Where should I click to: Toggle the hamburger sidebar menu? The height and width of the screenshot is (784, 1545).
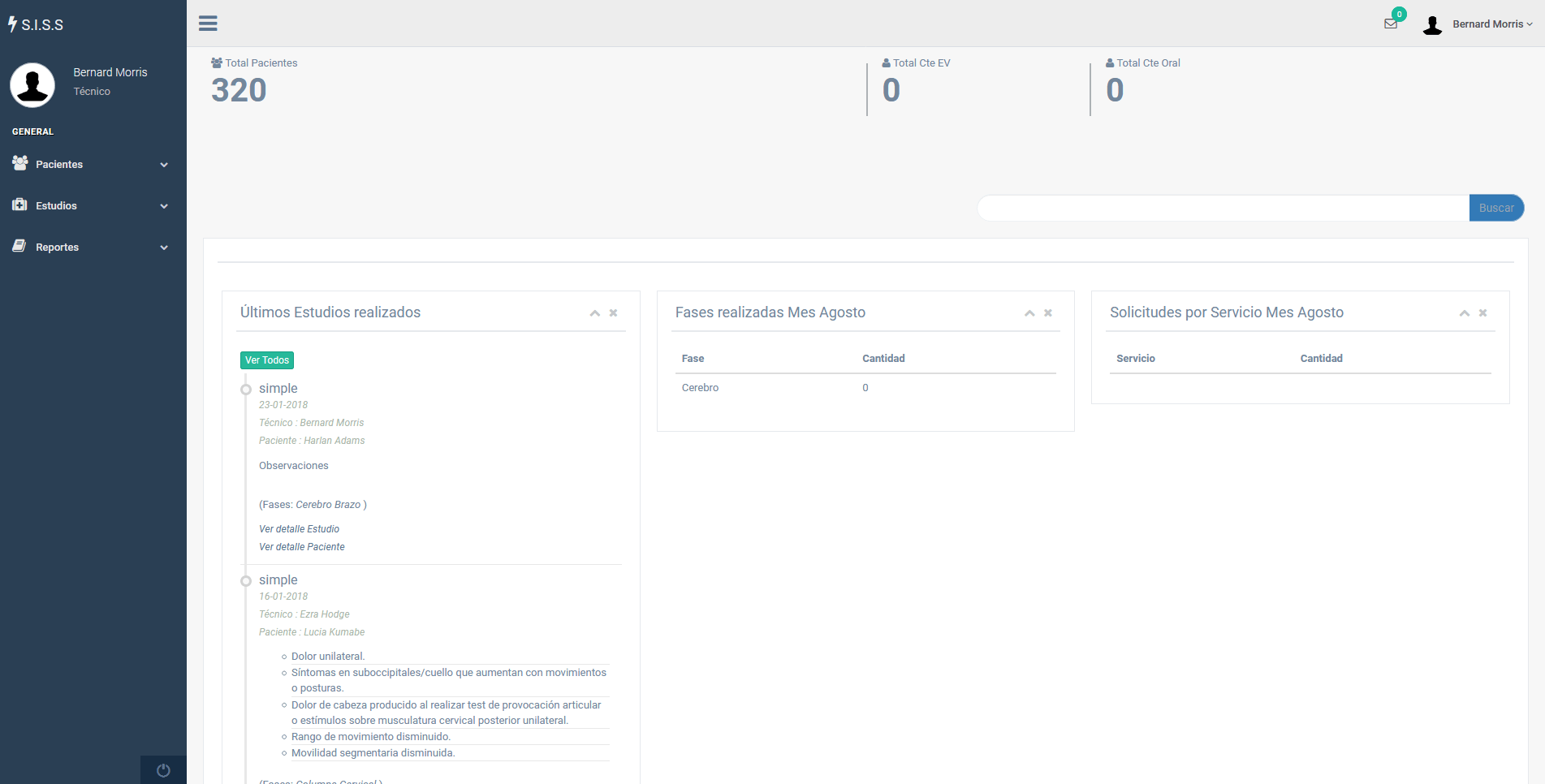point(208,24)
